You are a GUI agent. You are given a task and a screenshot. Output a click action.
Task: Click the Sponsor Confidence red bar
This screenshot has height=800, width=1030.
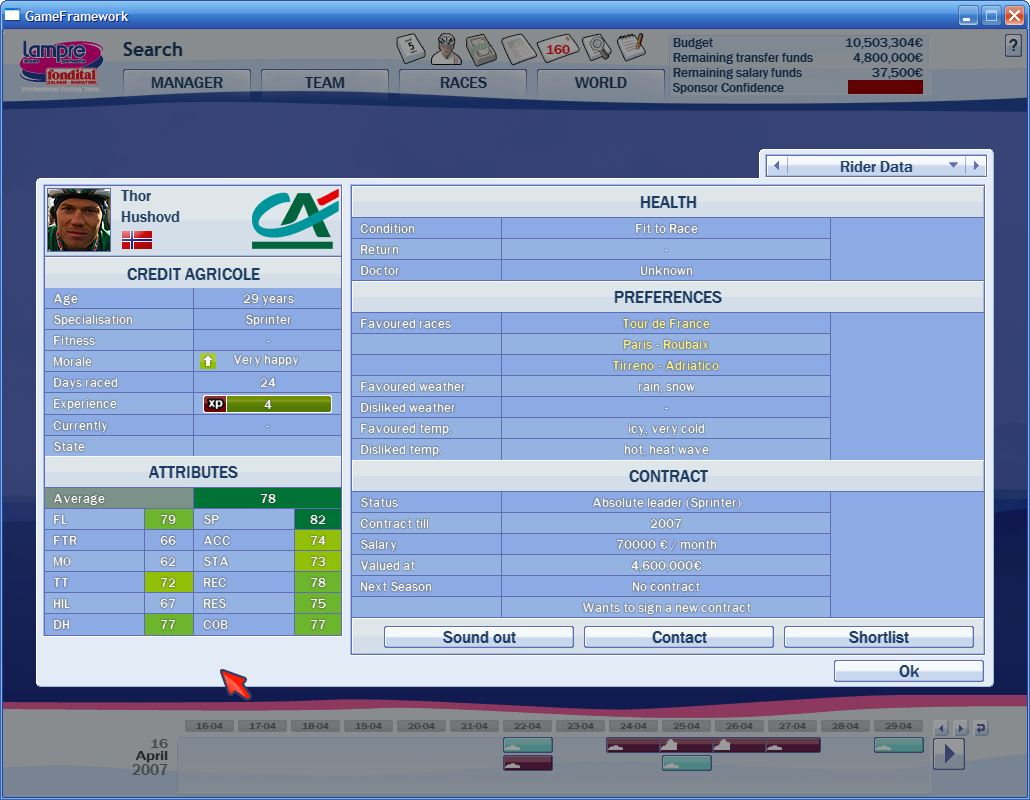click(885, 88)
